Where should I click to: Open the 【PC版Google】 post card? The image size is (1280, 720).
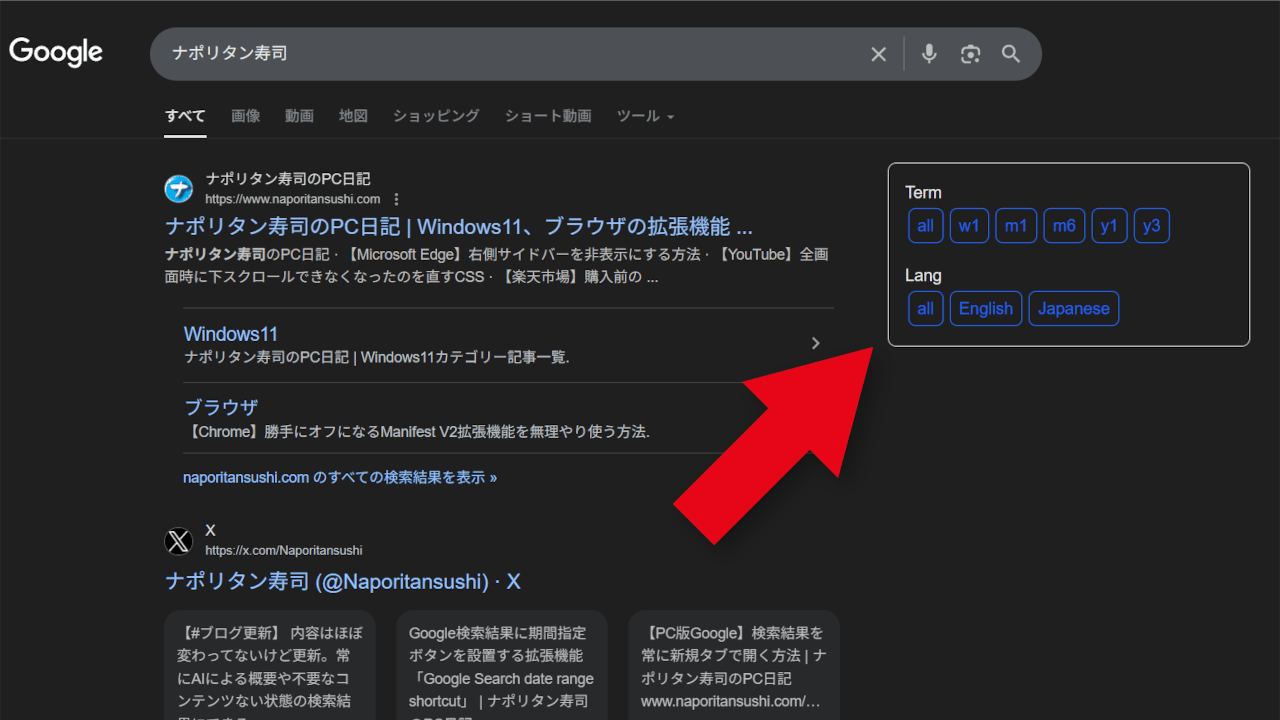[x=734, y=665]
